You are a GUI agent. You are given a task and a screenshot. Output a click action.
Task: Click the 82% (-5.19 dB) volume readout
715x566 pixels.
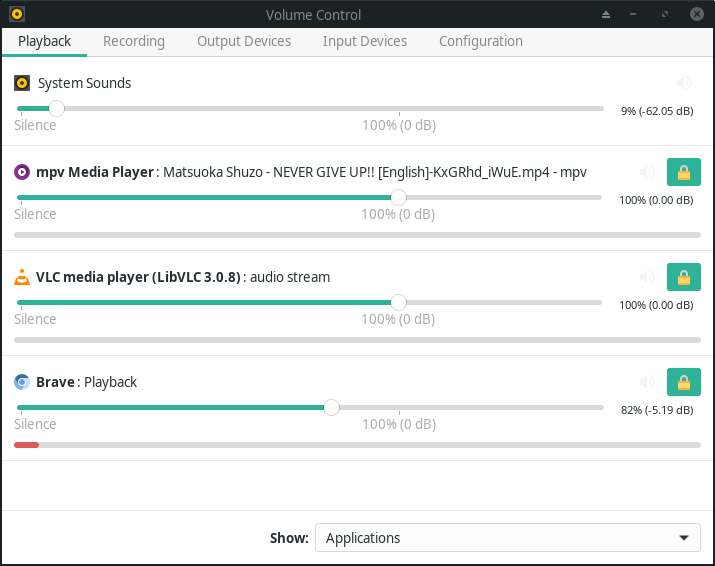pos(657,410)
